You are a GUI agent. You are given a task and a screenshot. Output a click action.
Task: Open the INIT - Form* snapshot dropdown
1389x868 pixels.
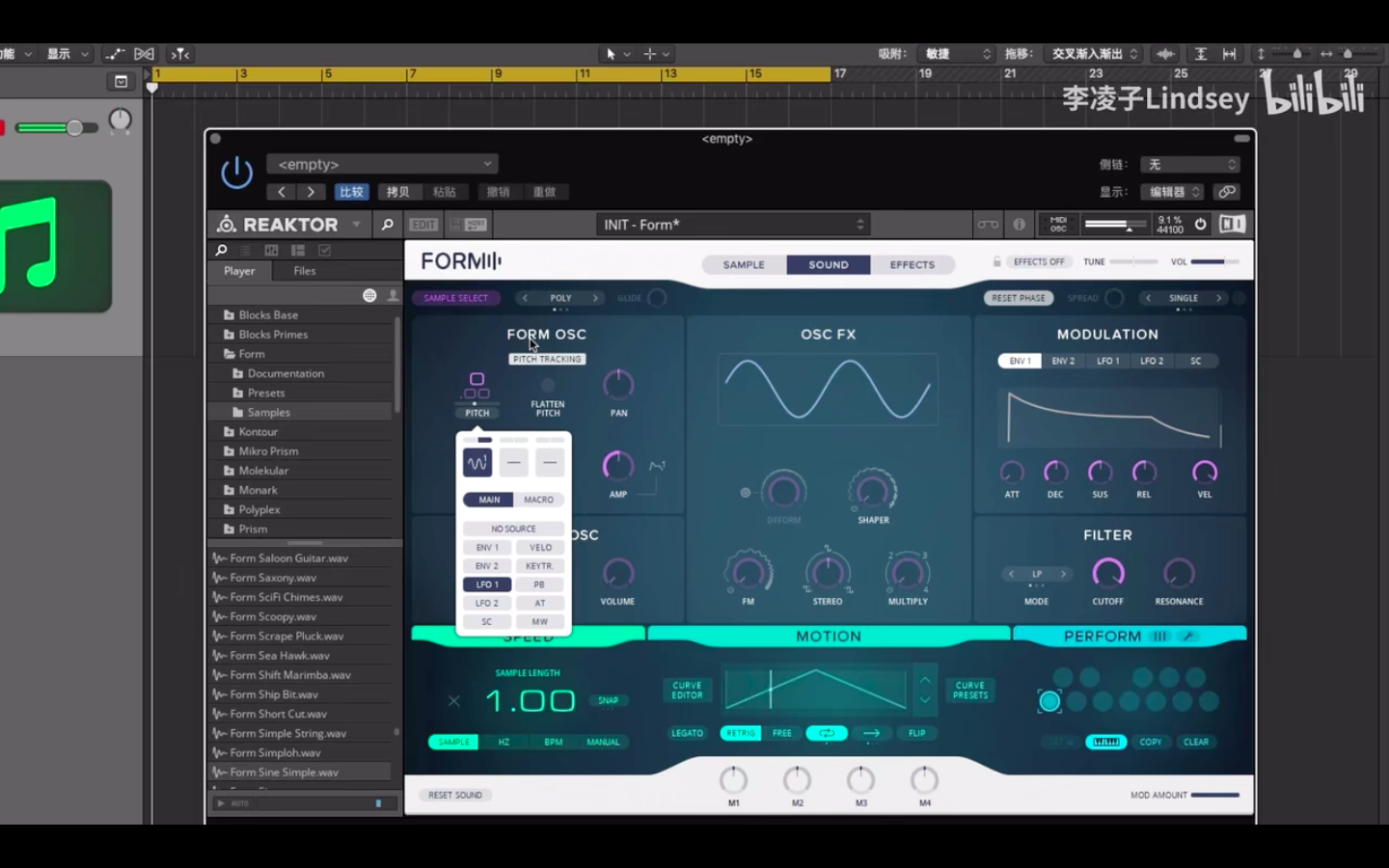pos(733,225)
